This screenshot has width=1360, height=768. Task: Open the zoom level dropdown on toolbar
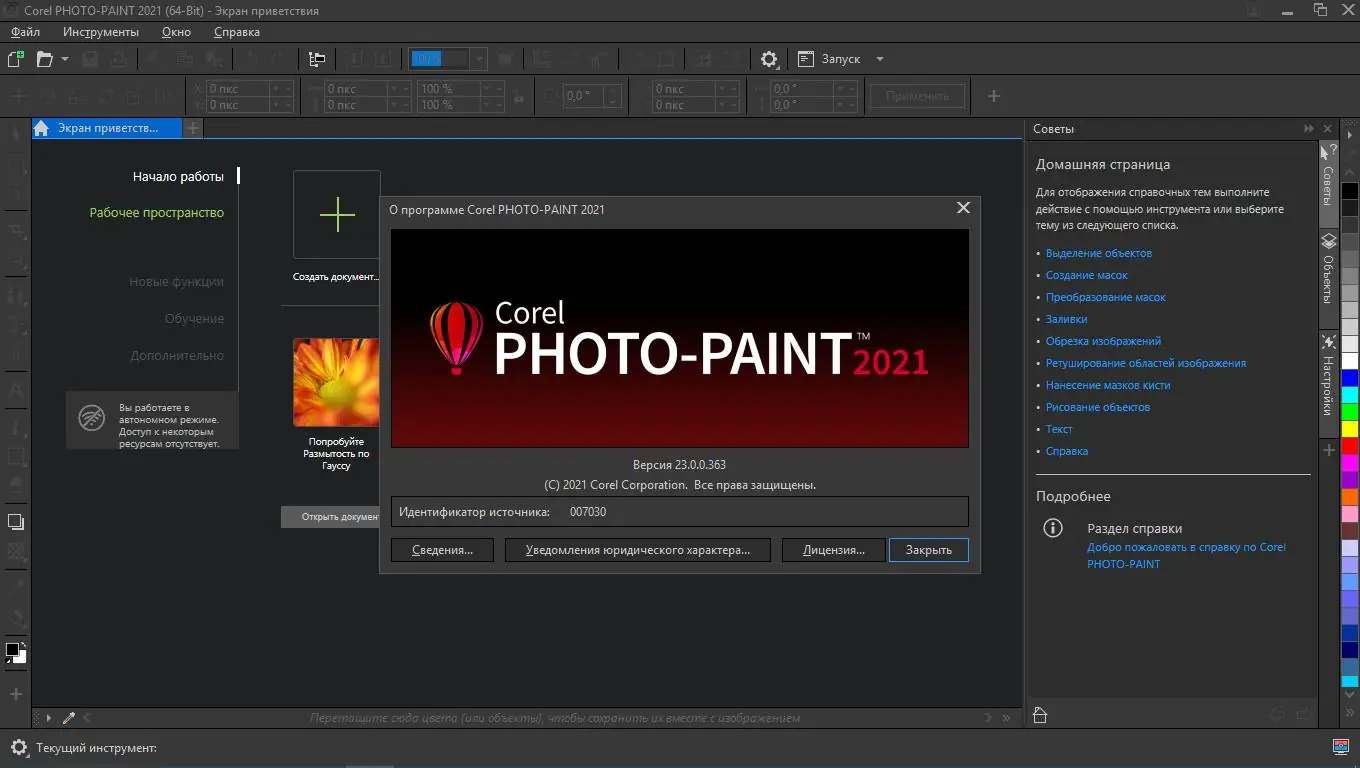point(478,58)
